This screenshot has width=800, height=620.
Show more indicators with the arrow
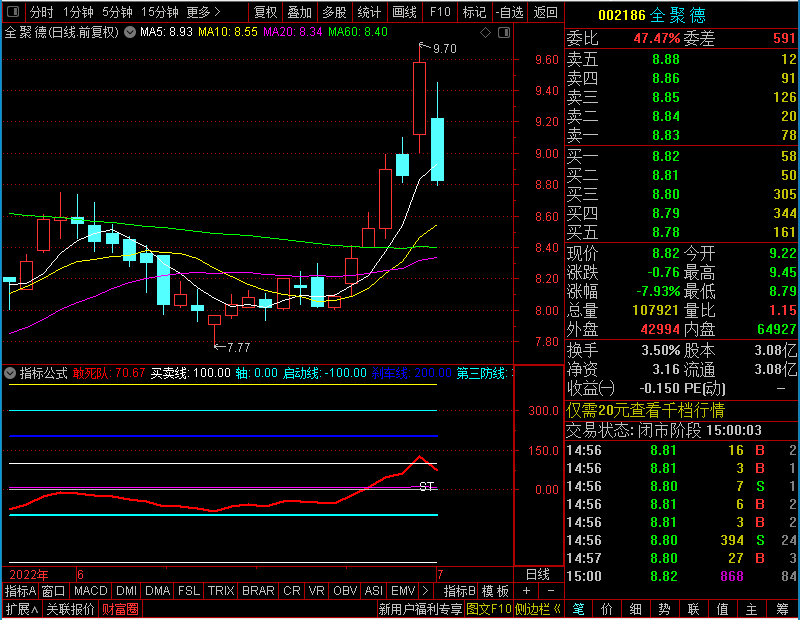(x=426, y=591)
